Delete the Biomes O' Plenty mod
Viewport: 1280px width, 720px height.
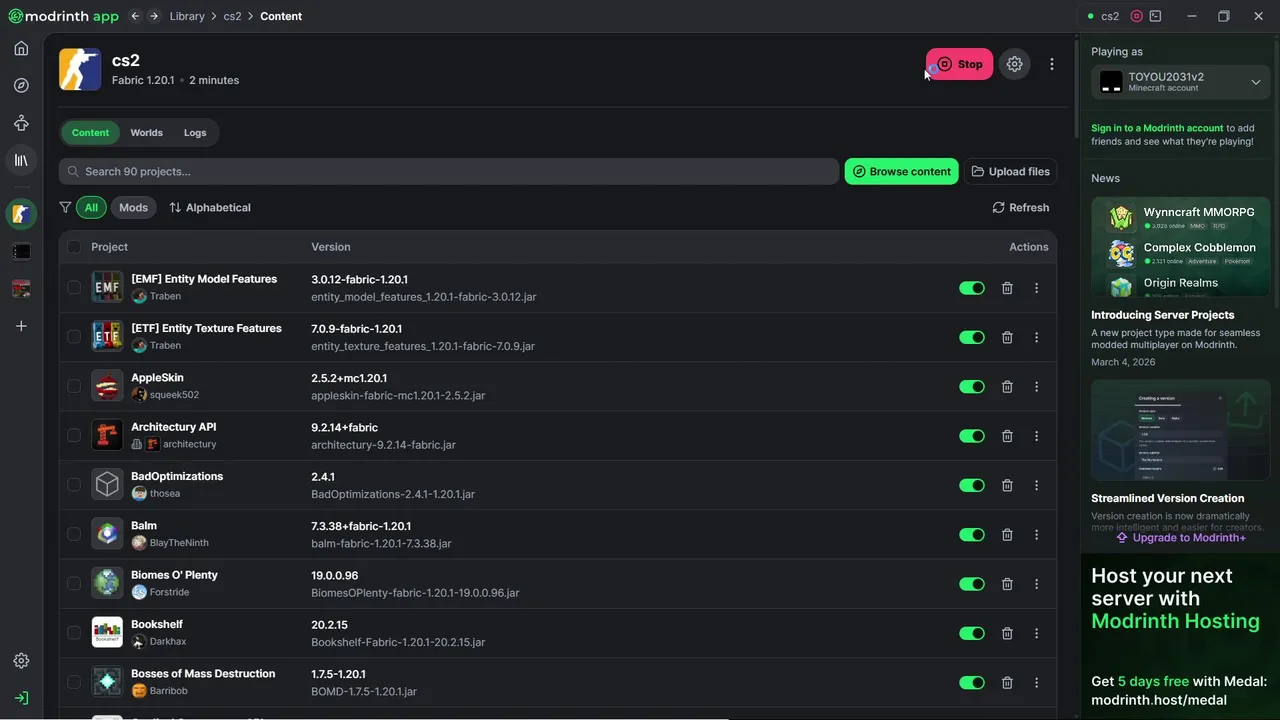(x=1007, y=584)
